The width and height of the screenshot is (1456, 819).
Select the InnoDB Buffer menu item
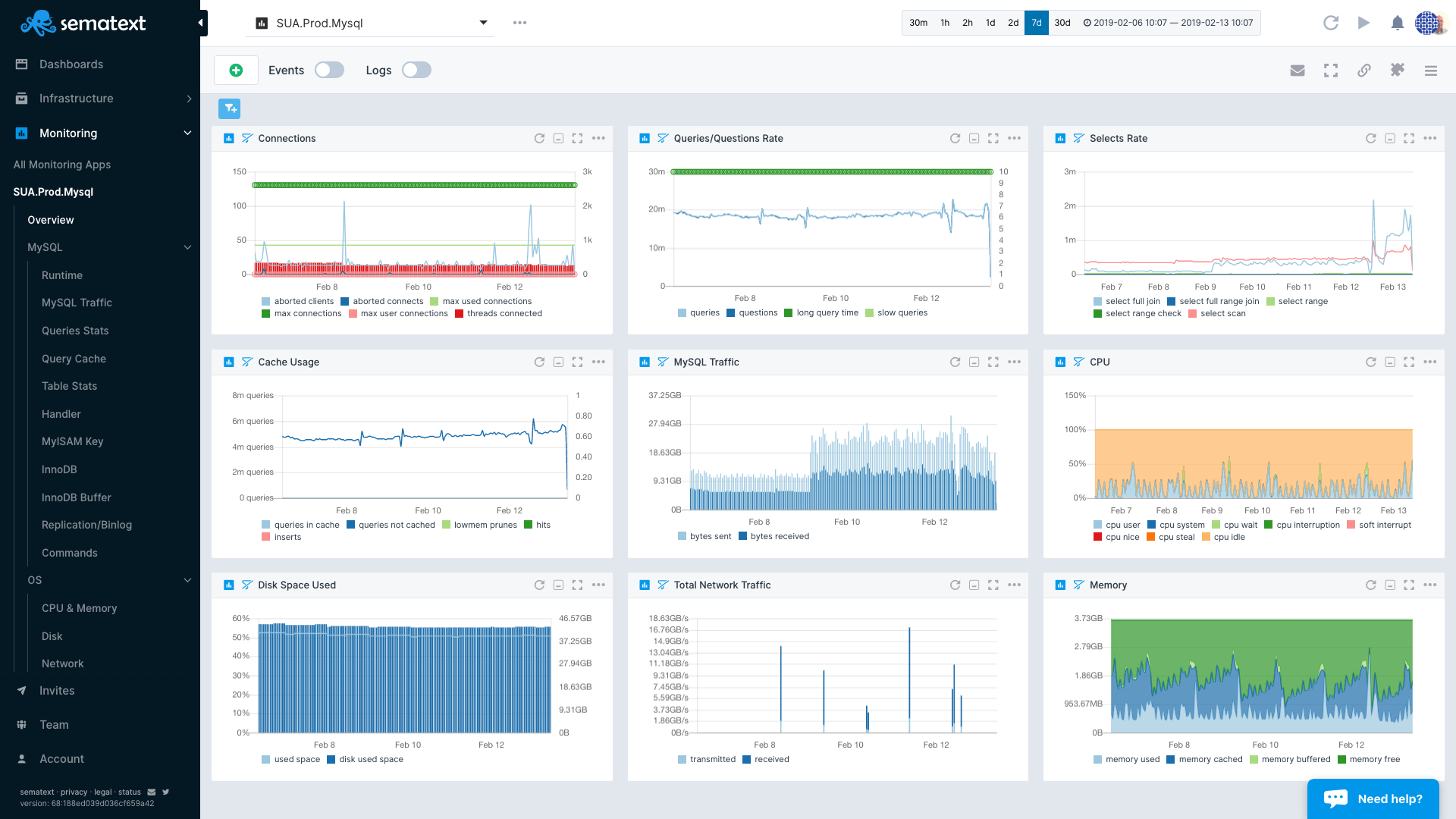click(76, 497)
